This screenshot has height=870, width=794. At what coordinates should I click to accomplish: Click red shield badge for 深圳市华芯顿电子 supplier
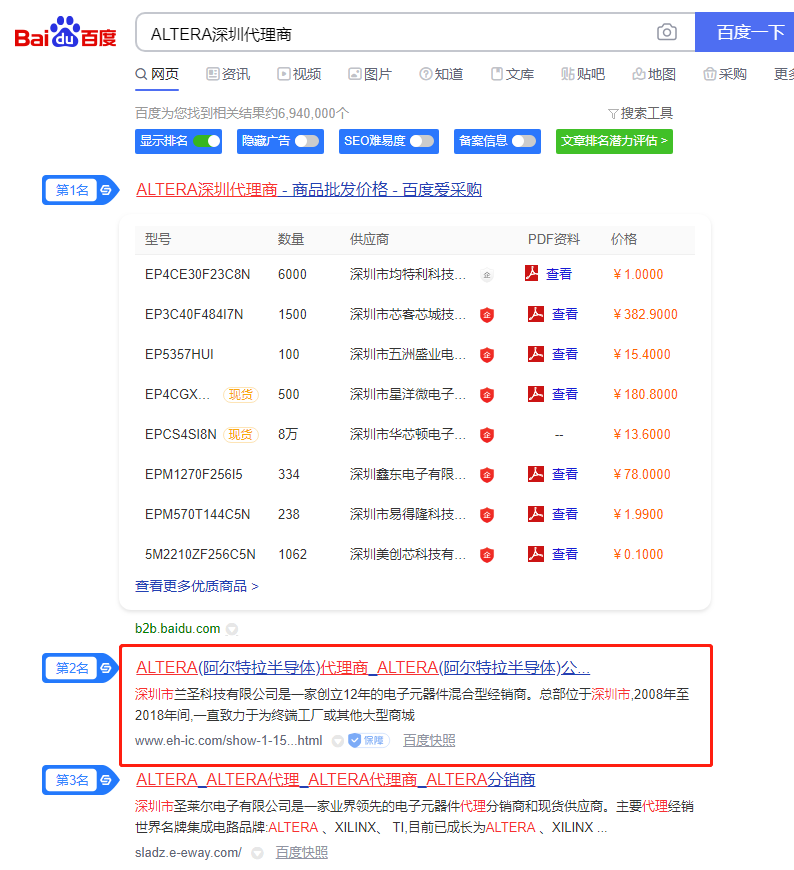click(487, 434)
